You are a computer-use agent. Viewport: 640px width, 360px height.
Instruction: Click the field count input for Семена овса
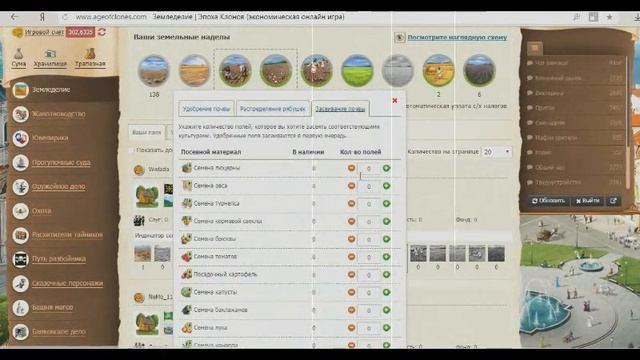coord(369,186)
